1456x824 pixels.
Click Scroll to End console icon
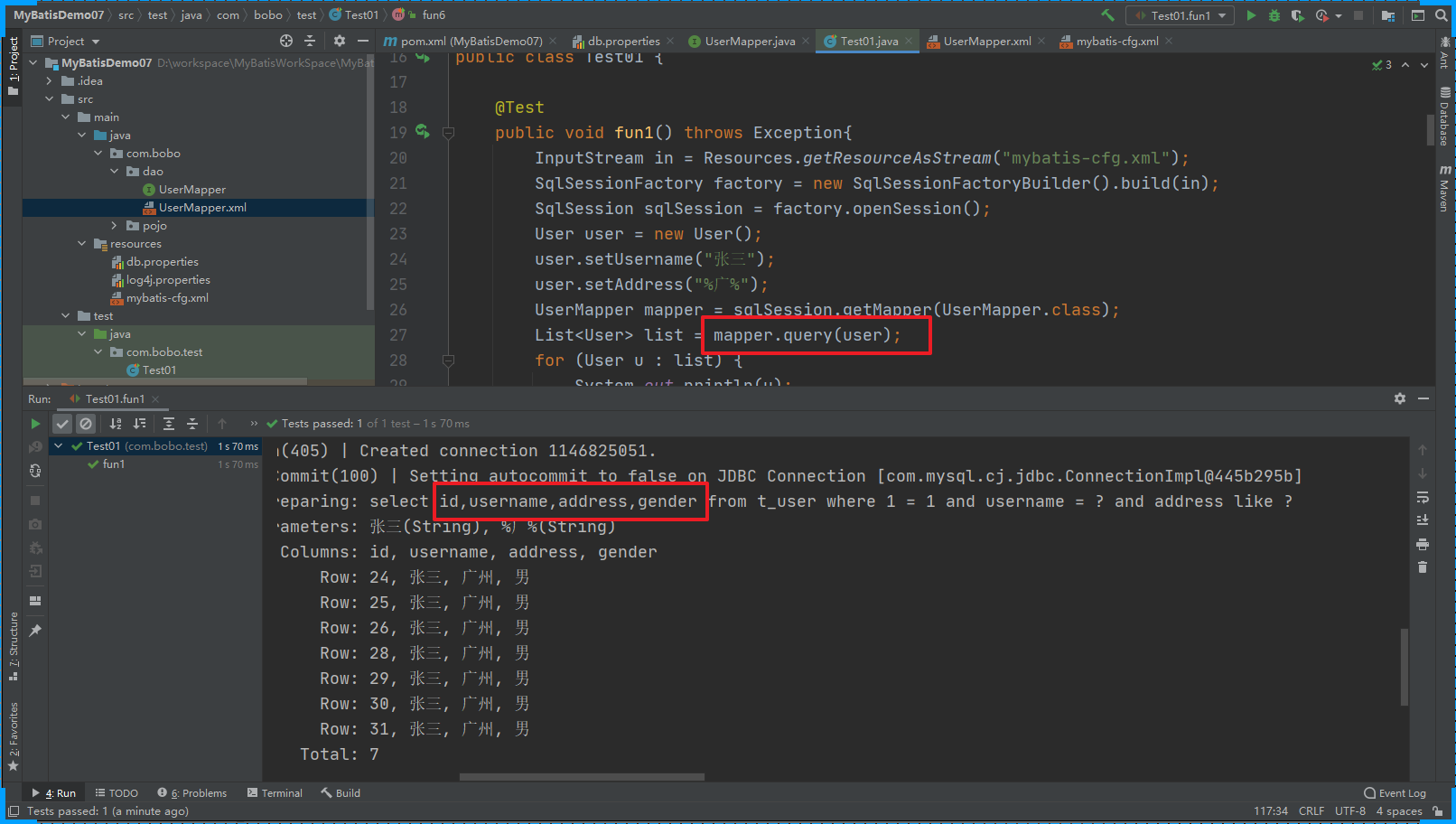1423,520
